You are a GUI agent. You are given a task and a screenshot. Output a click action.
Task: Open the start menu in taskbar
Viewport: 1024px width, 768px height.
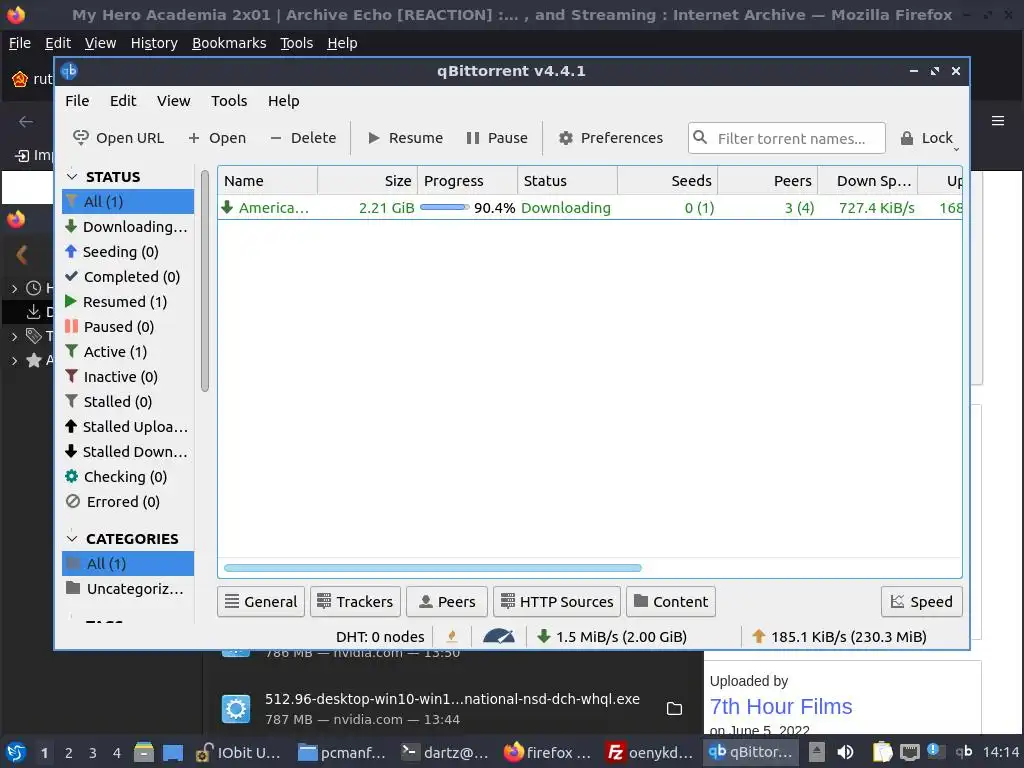[16, 752]
